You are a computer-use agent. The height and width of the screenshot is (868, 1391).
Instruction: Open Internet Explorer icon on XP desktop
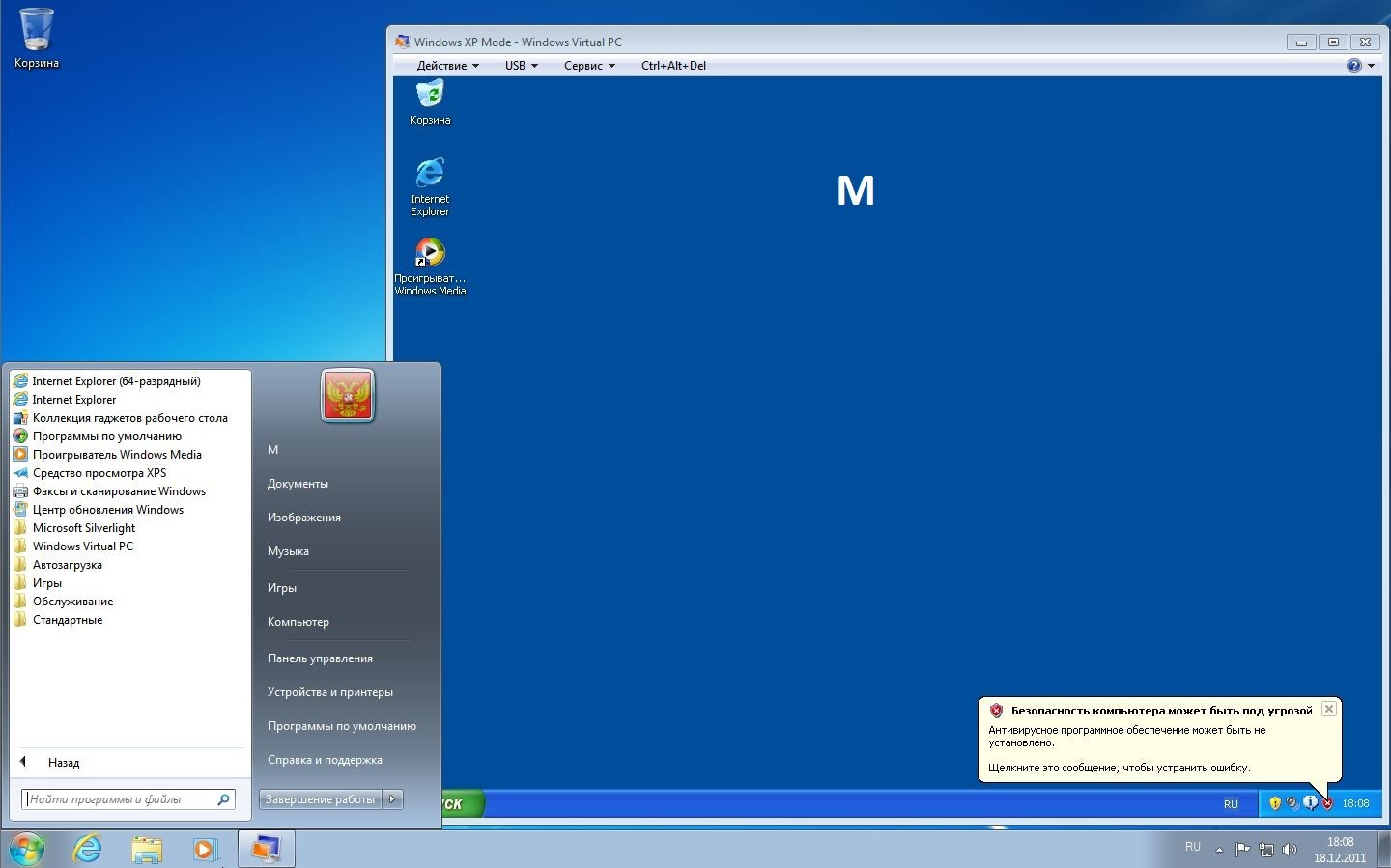click(x=430, y=186)
